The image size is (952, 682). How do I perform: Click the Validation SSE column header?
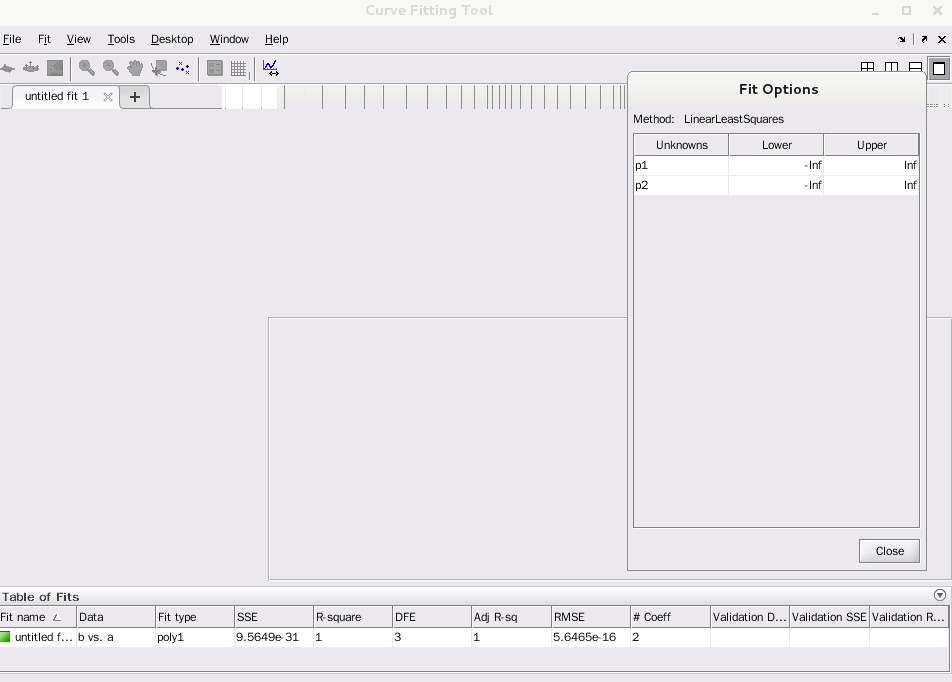coord(829,617)
